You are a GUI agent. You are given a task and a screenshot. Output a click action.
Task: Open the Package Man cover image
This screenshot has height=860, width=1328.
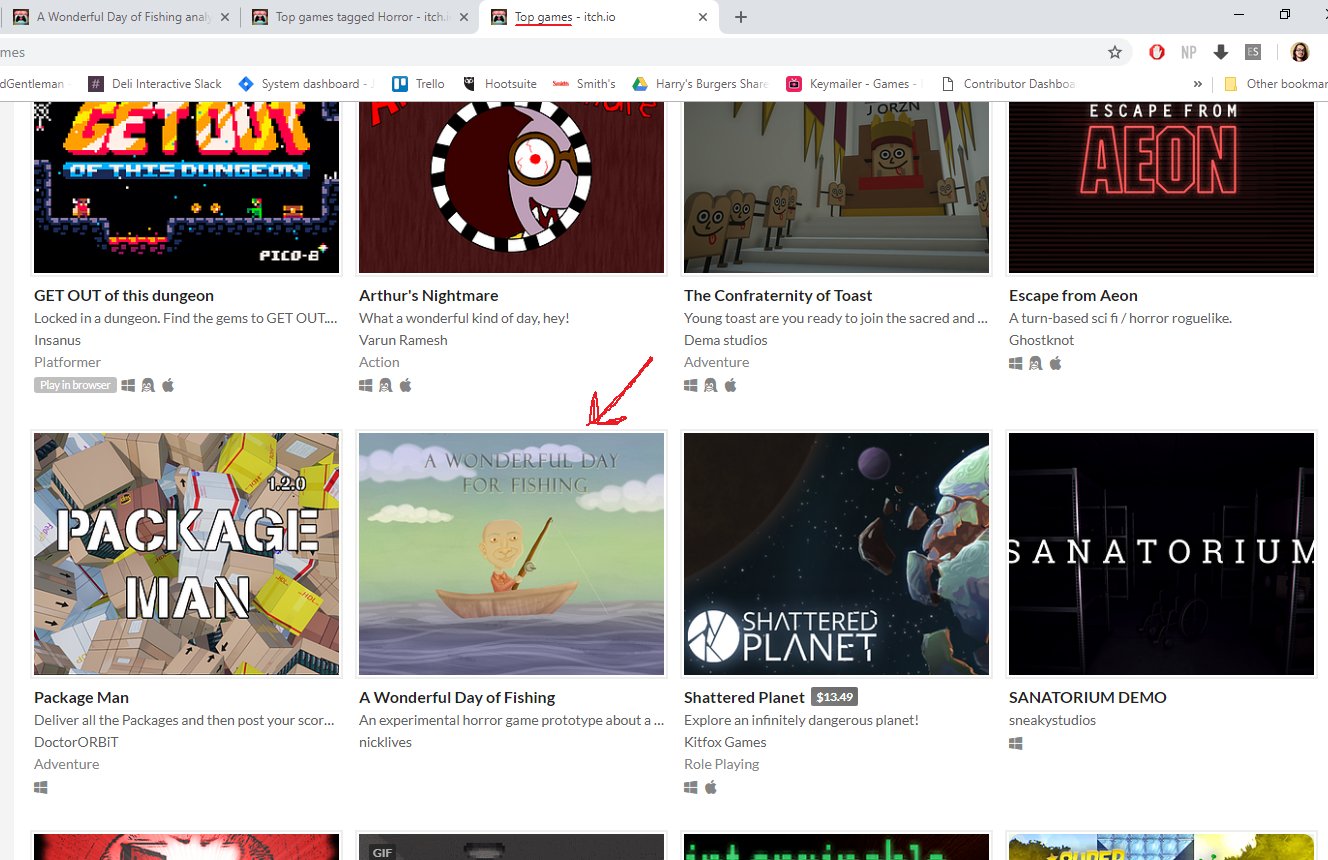pyautogui.click(x=187, y=554)
